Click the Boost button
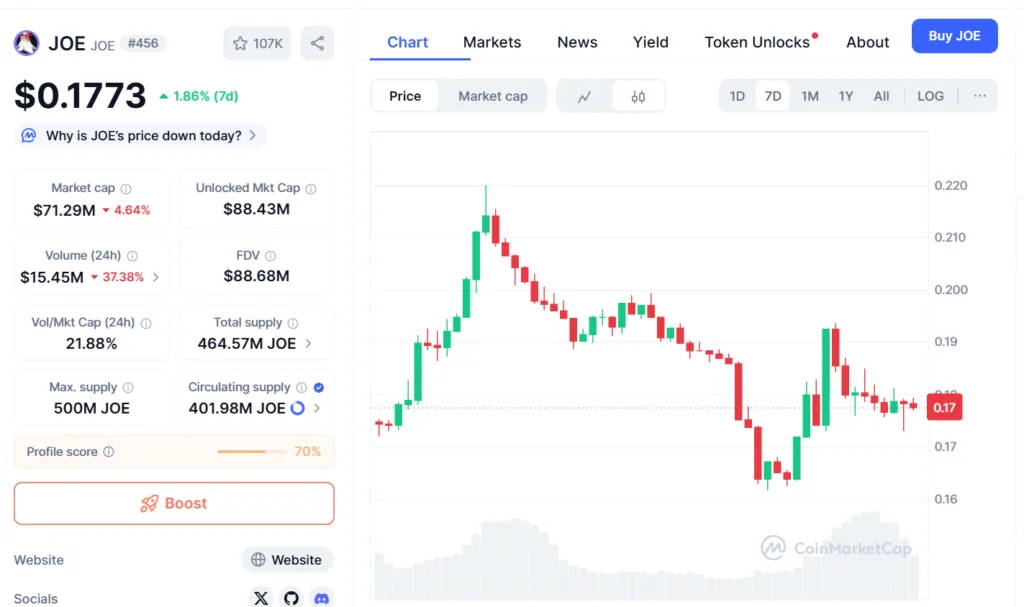This screenshot has width=1024, height=607. (173, 503)
